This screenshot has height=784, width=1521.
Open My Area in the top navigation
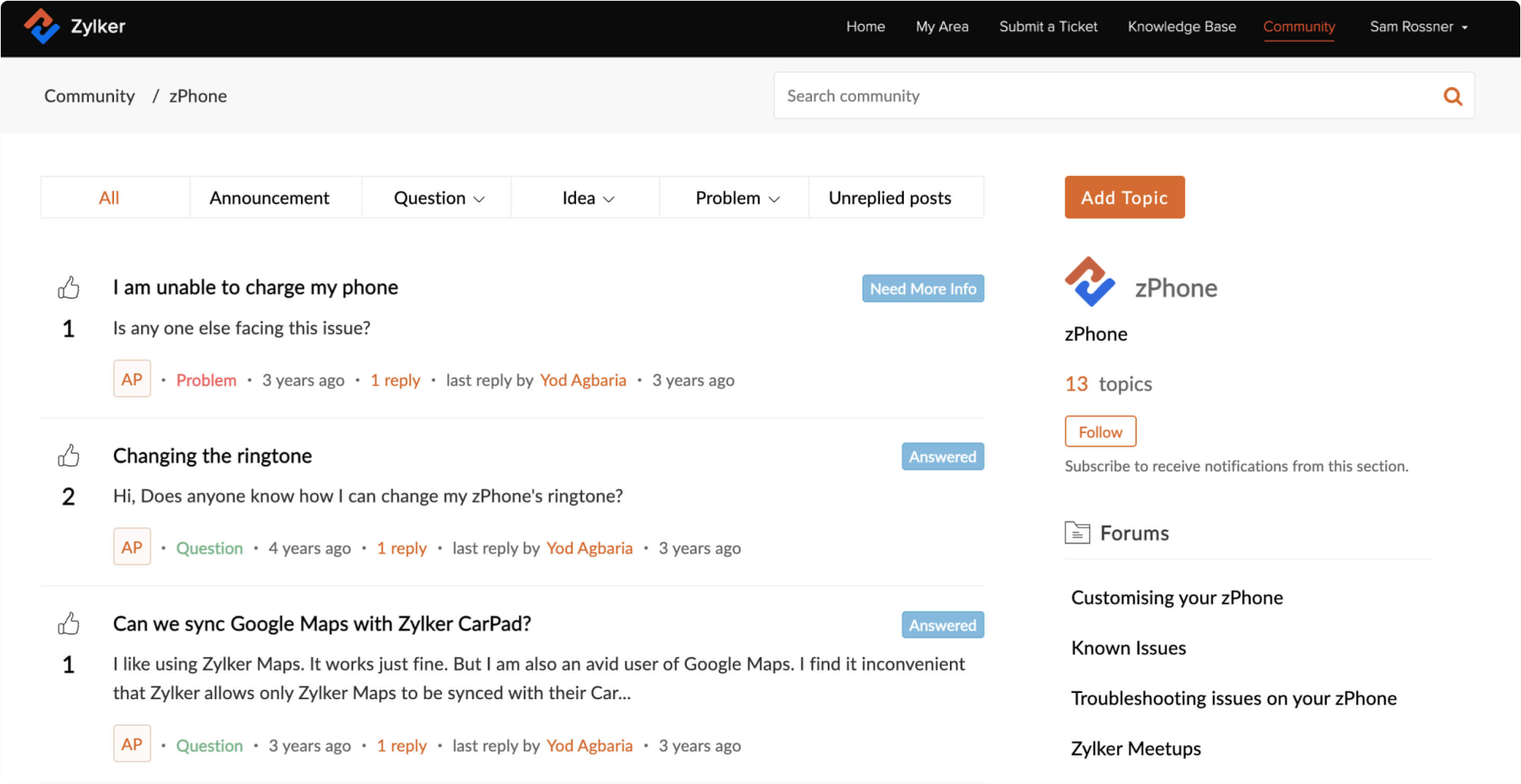942,27
